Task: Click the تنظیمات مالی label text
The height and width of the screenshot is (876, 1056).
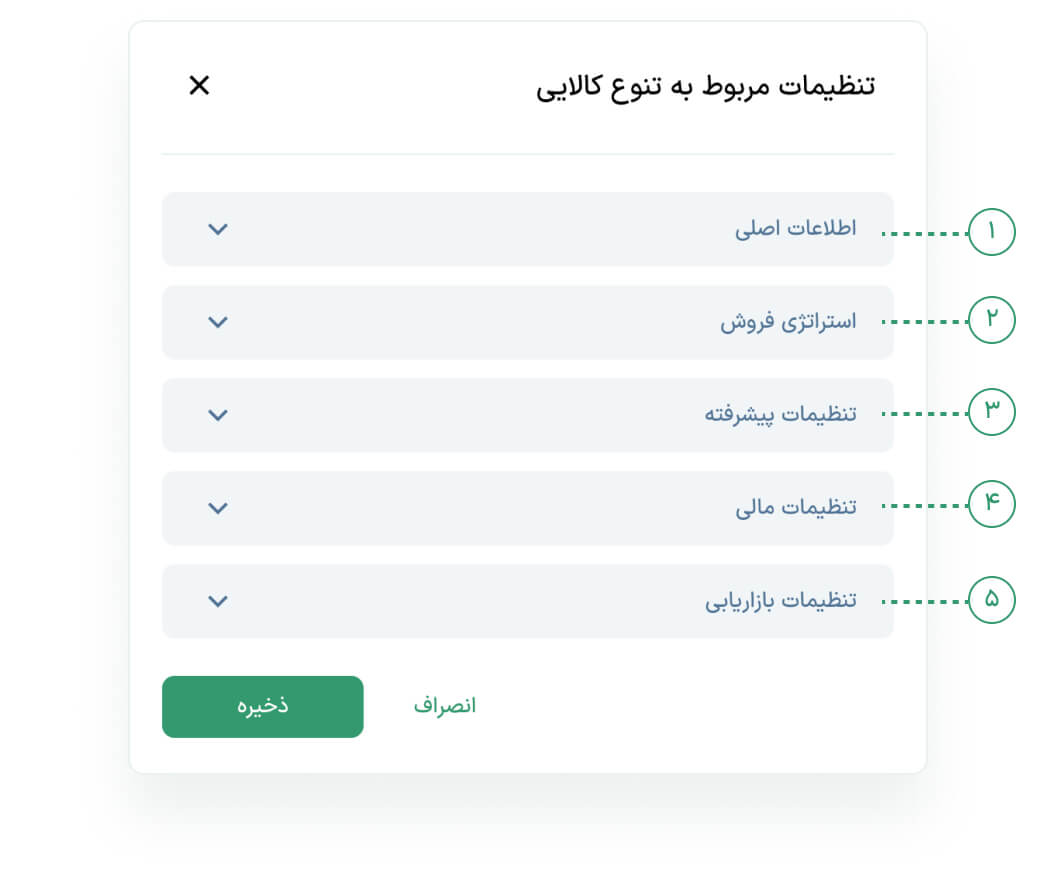Action: coord(796,508)
